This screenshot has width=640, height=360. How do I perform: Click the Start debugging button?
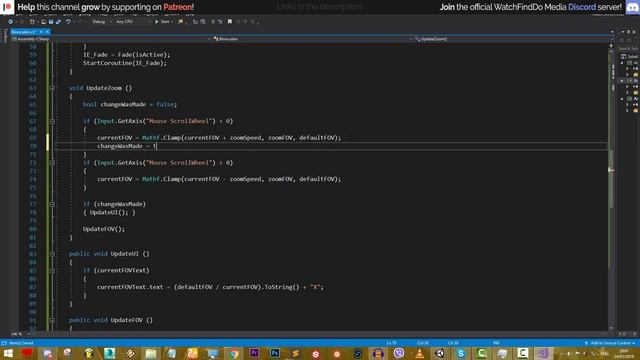pos(162,22)
